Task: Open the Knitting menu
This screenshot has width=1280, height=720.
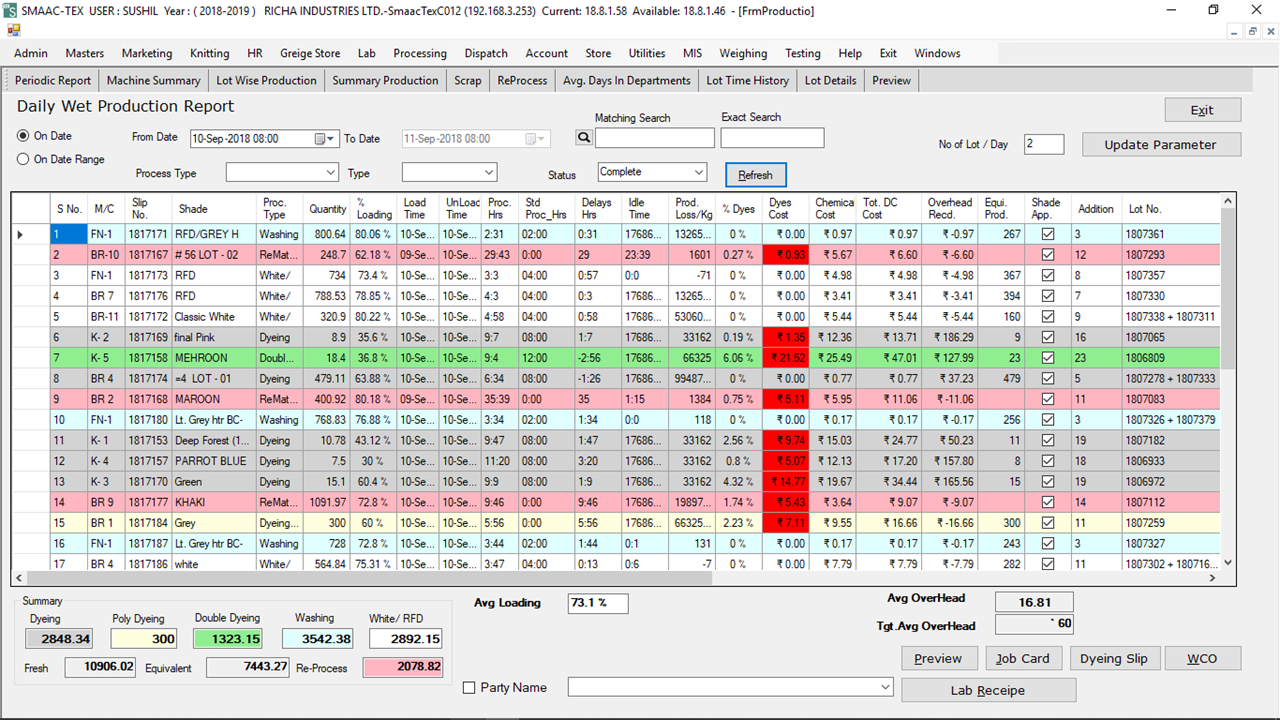Action: click(x=209, y=53)
